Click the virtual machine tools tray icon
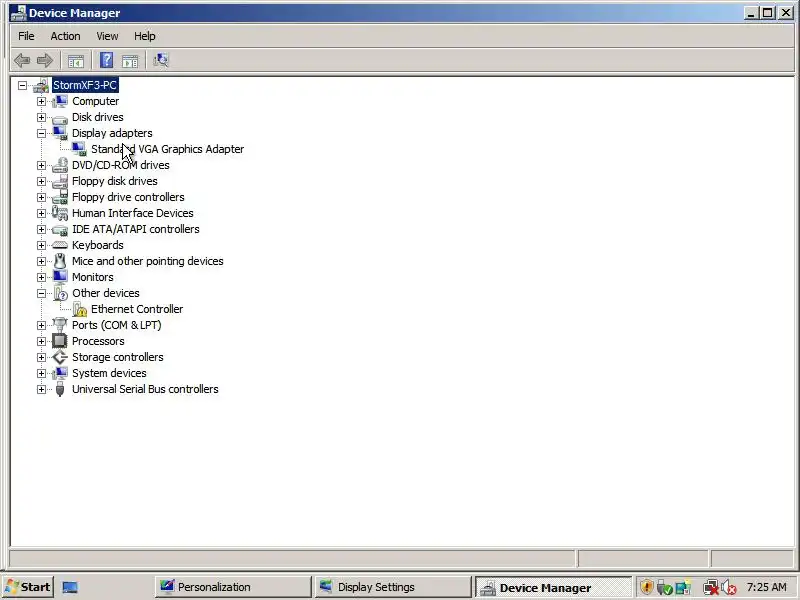Viewport: 800px width, 600px height. coord(683,588)
